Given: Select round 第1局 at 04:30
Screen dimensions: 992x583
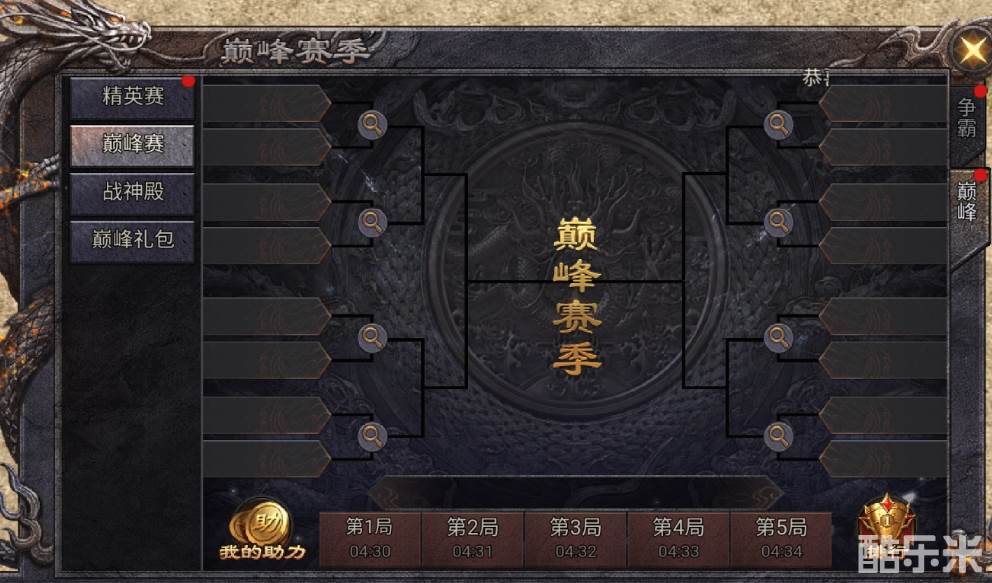Looking at the screenshot, I should 370,539.
